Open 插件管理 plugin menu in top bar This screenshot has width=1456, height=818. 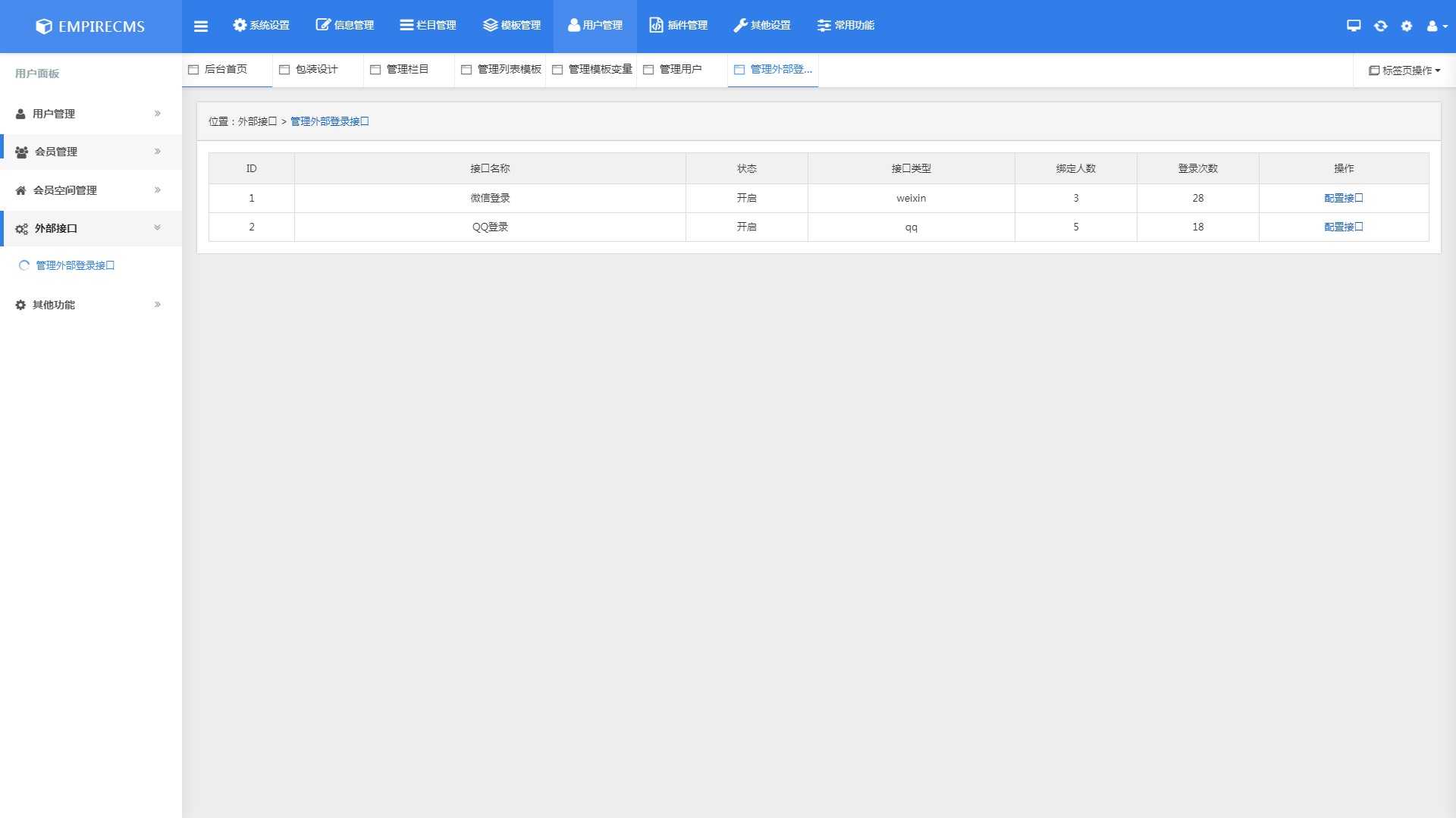coord(678,26)
